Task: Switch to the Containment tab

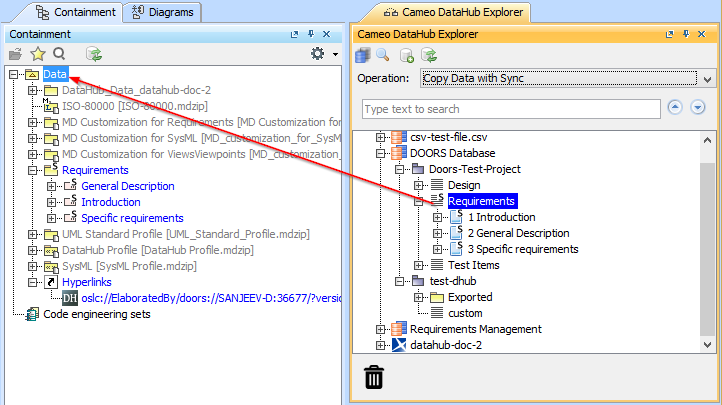Action: 76,12
